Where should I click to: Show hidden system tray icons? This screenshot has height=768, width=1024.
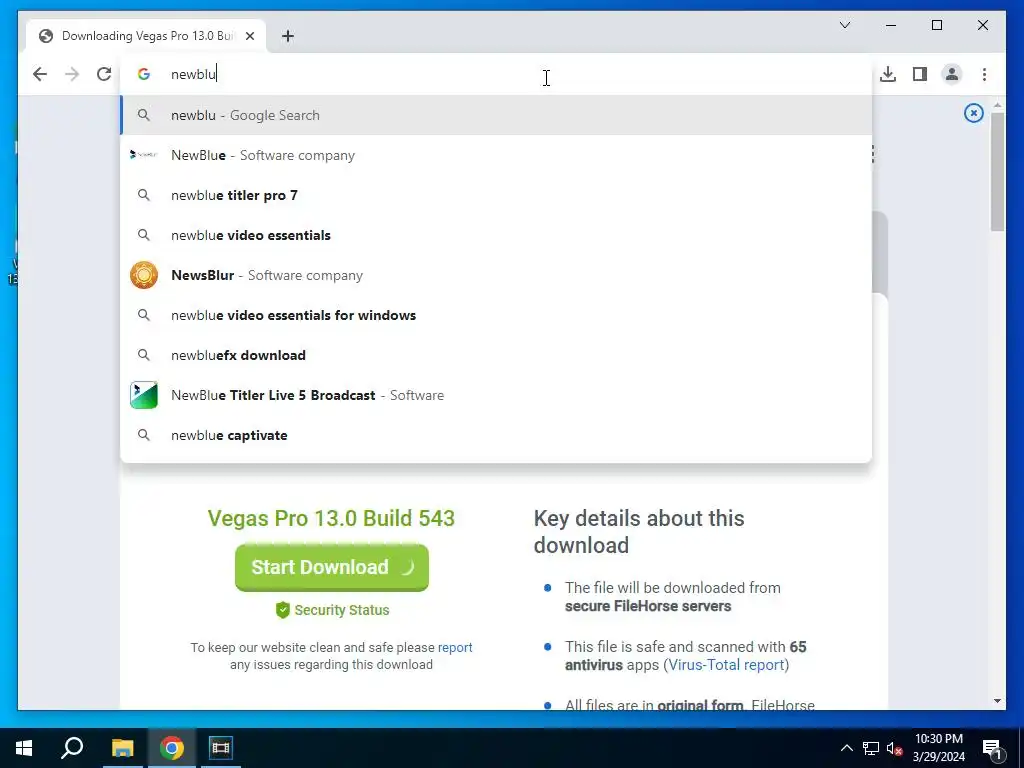tap(846, 748)
